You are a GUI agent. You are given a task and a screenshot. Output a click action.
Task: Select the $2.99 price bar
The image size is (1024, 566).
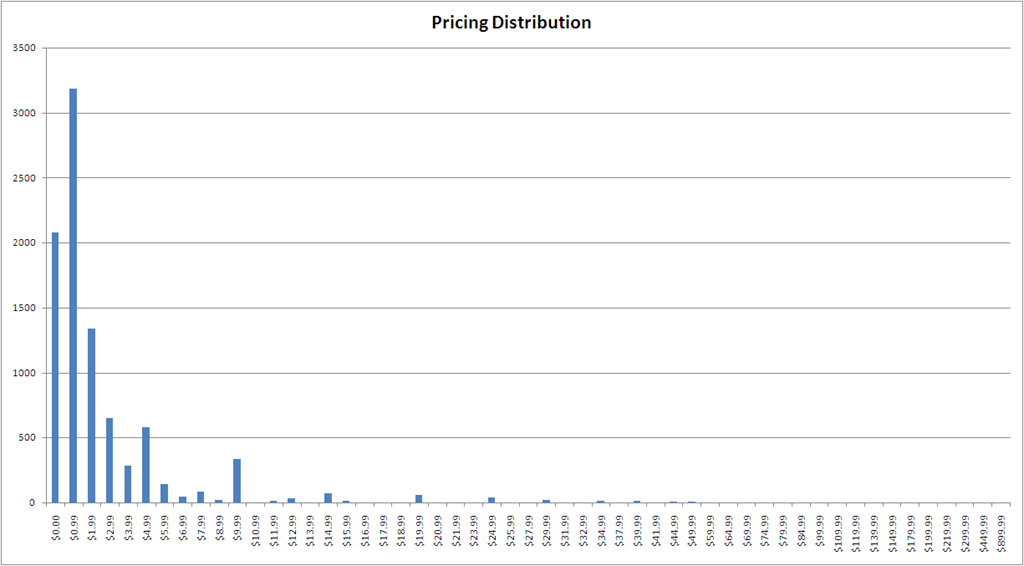tap(110, 460)
